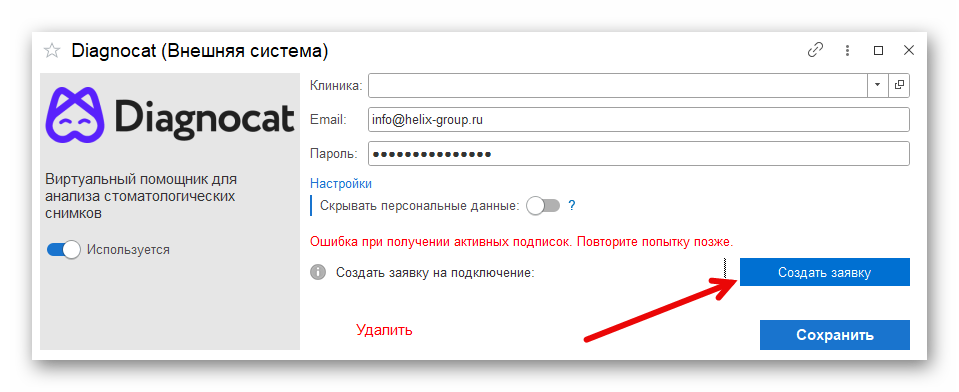
Task: Show help question mark for personal data
Action: [x=572, y=205]
